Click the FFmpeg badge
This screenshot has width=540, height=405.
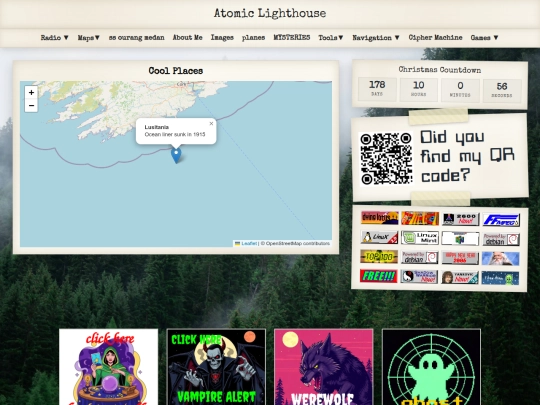[501, 220]
